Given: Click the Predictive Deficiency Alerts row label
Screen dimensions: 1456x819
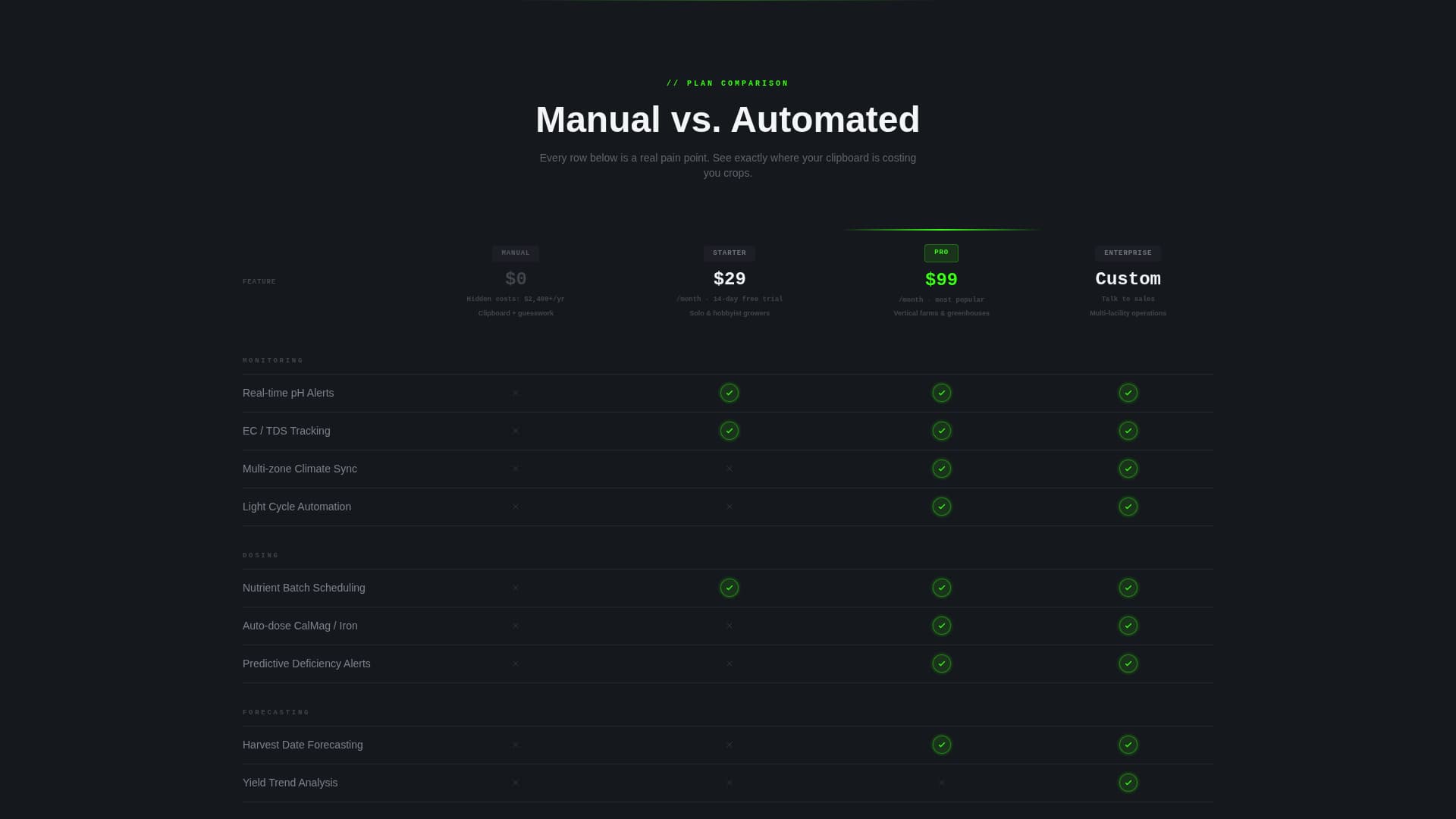Looking at the screenshot, I should coord(306,664).
